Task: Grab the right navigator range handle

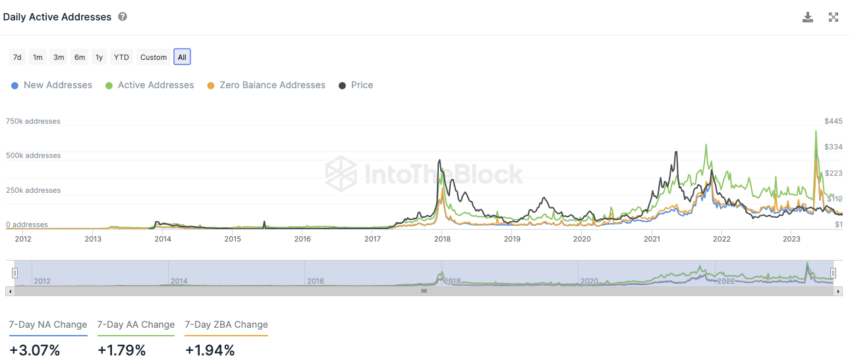Action: 834,274
